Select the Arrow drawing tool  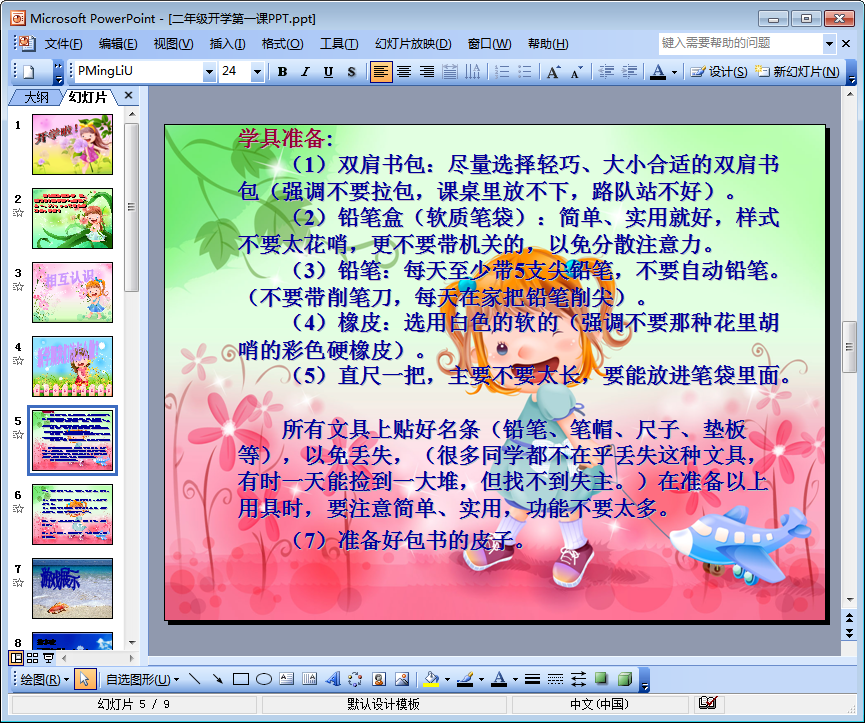coord(217,679)
